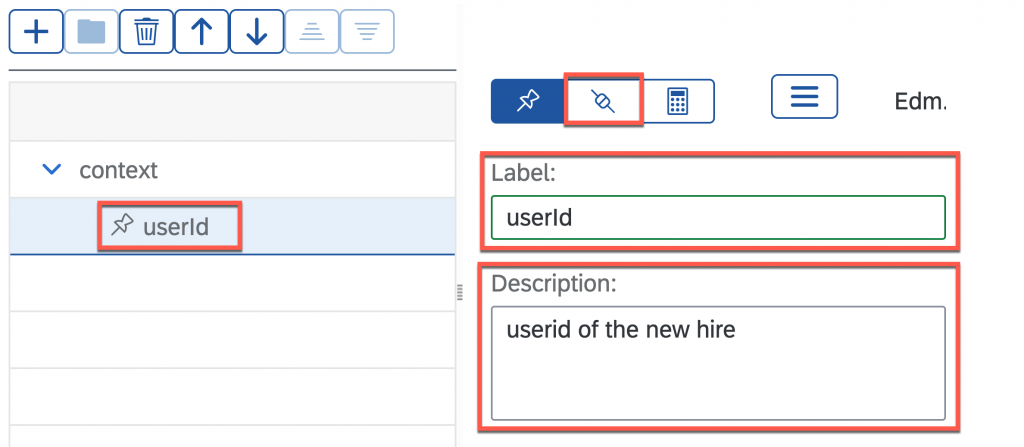Image resolution: width=1024 pixels, height=447 pixels.
Task: Click the pin icon beside userId
Action: pyautogui.click(x=121, y=226)
